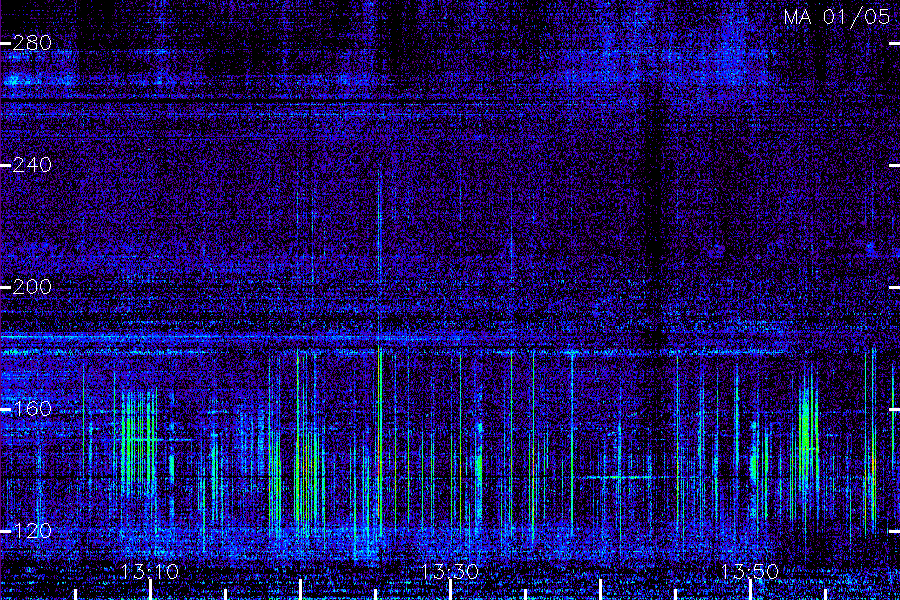Click the 160 frequency axis label
Screen dimensions: 900x600
click(x=32, y=409)
